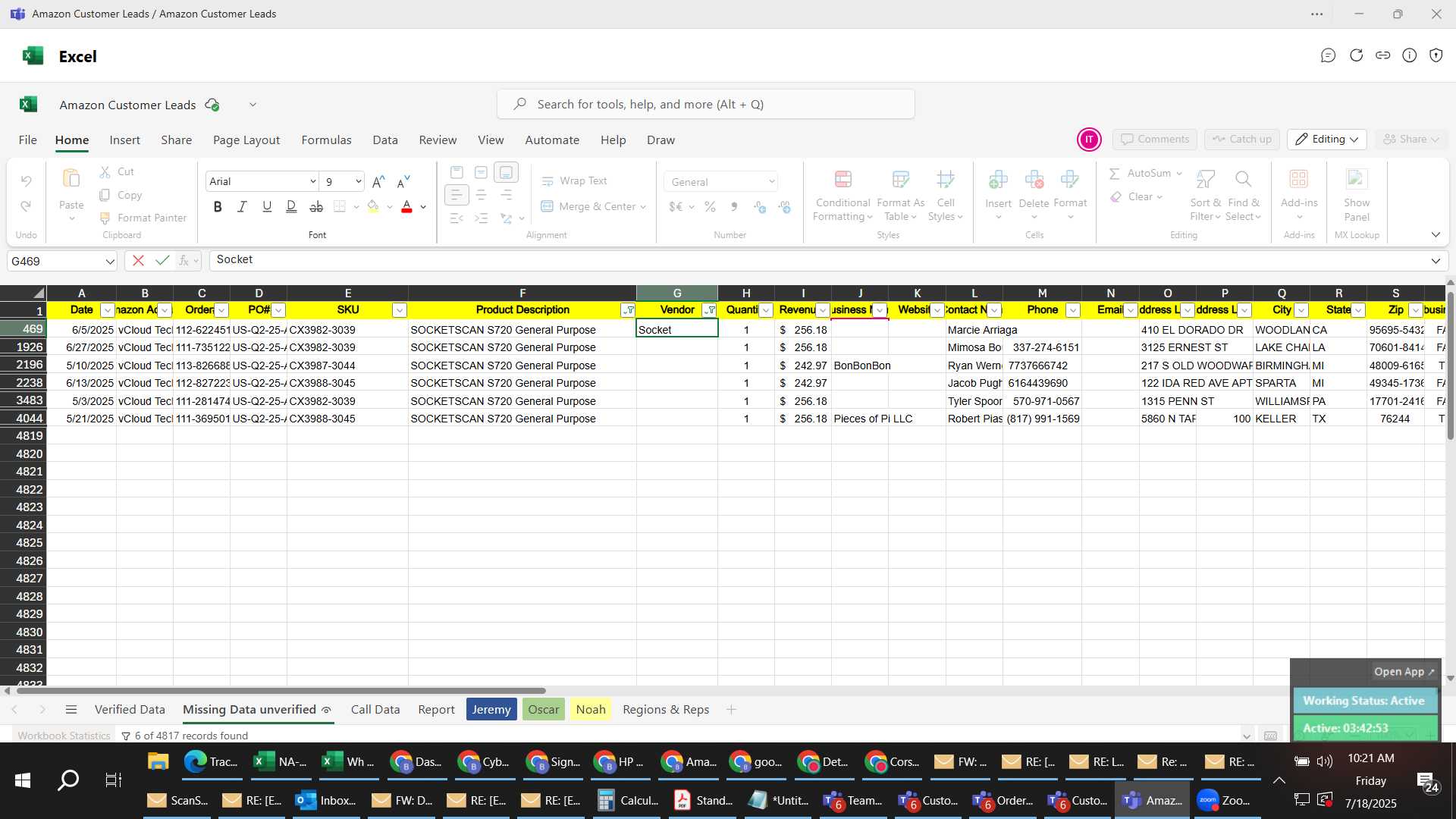Image resolution: width=1456 pixels, height=819 pixels.
Task: Open the Formulas ribbon tab
Action: pos(326,140)
